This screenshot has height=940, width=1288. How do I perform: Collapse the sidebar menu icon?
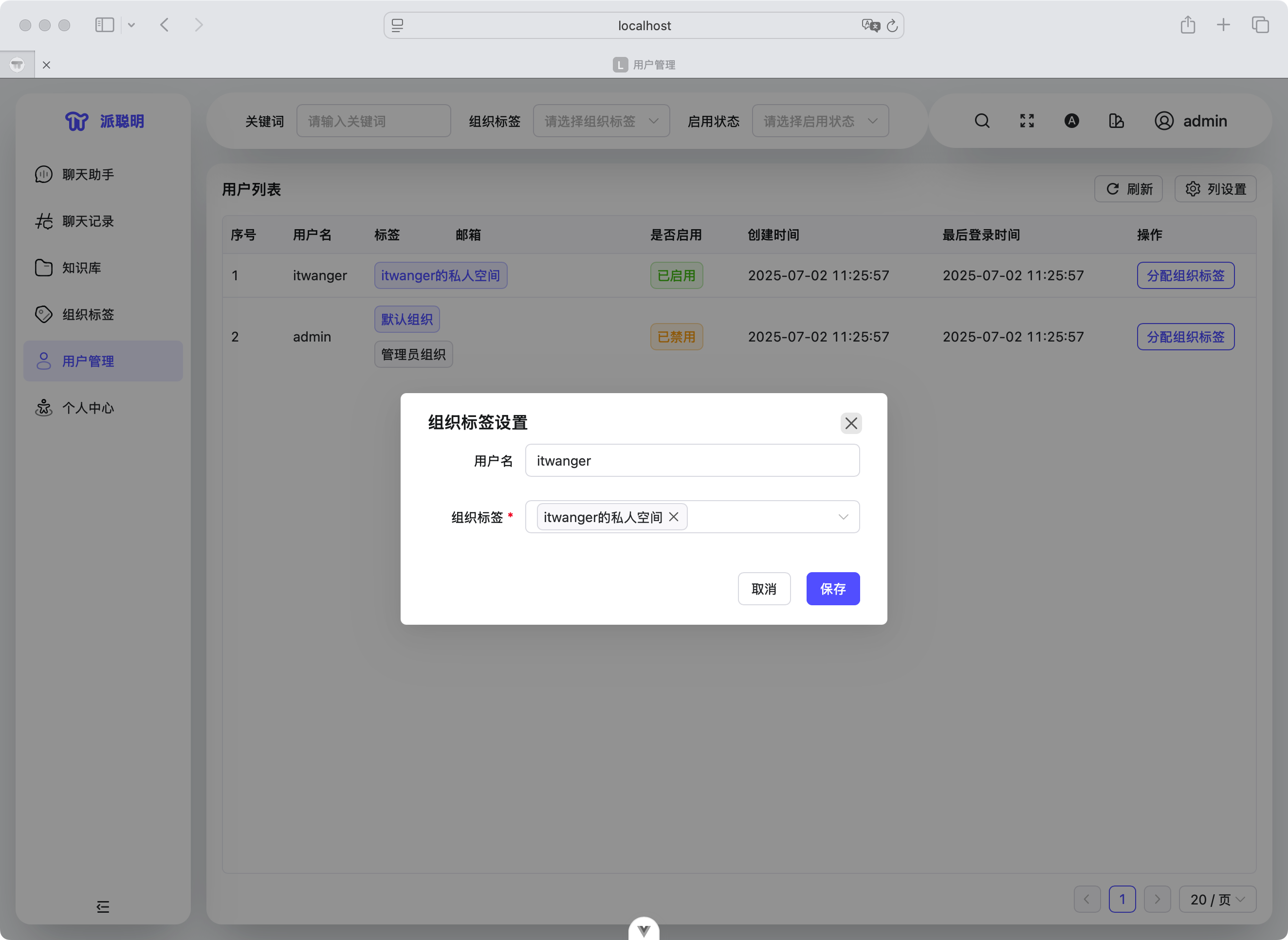(103, 906)
